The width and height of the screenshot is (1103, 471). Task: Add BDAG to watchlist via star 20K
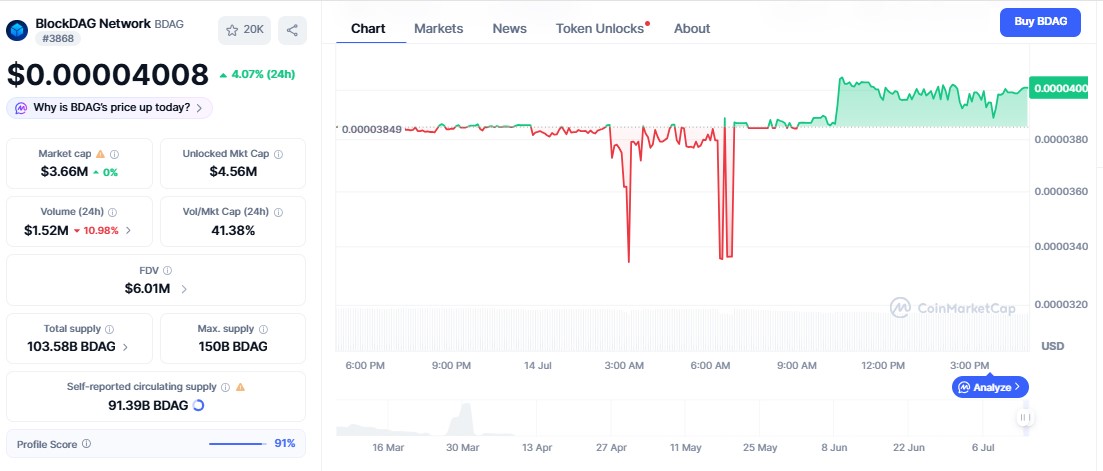tap(244, 30)
